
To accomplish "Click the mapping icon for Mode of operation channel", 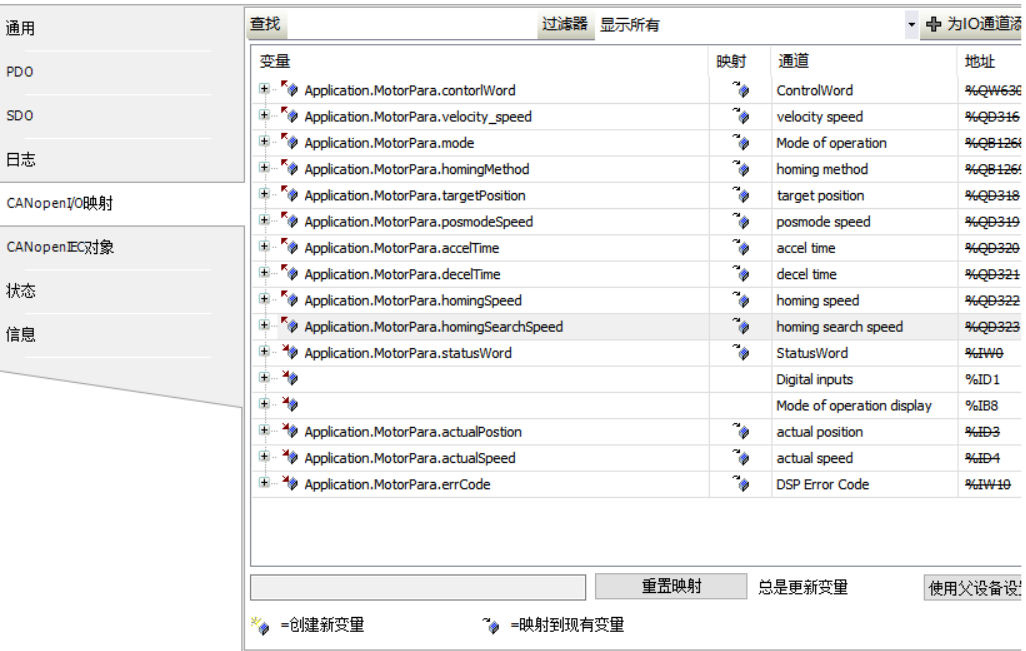I will (741, 141).
